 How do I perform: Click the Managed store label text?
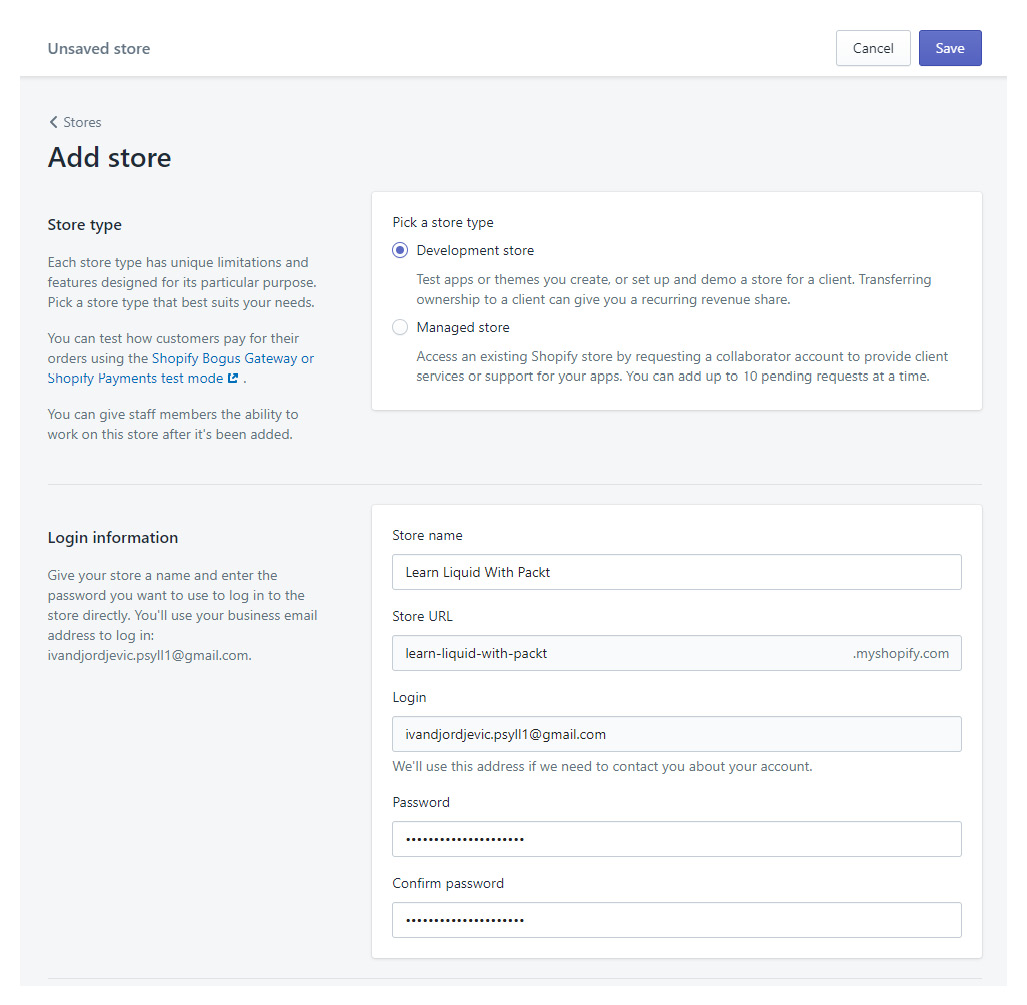coord(463,328)
